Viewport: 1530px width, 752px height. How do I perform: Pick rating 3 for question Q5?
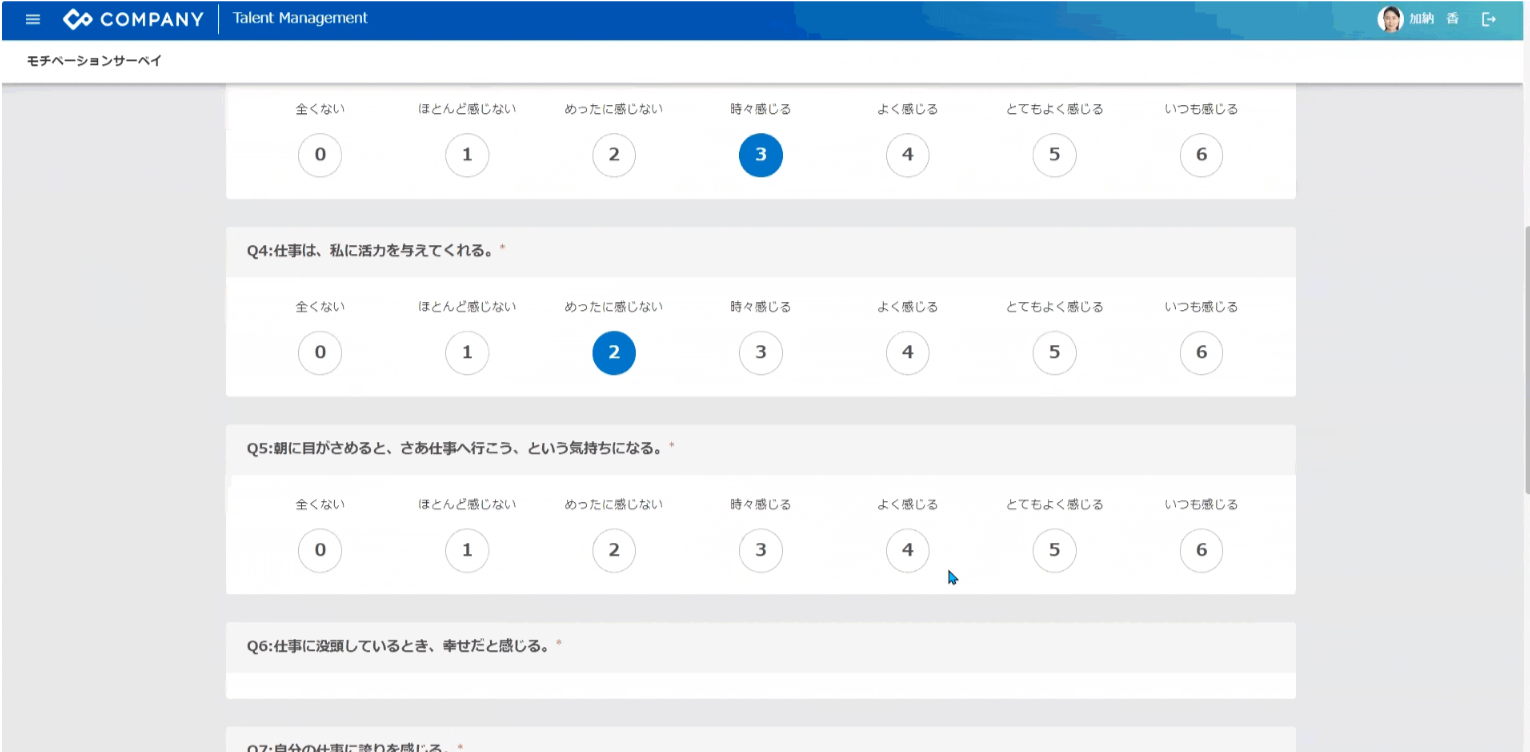[x=761, y=550]
